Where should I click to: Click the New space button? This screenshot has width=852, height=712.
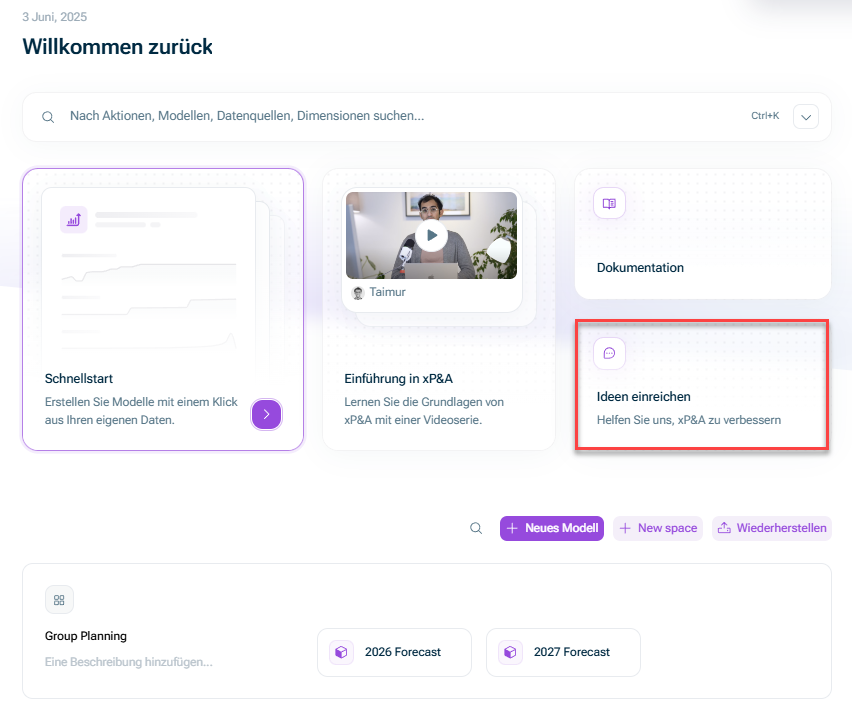coord(658,528)
